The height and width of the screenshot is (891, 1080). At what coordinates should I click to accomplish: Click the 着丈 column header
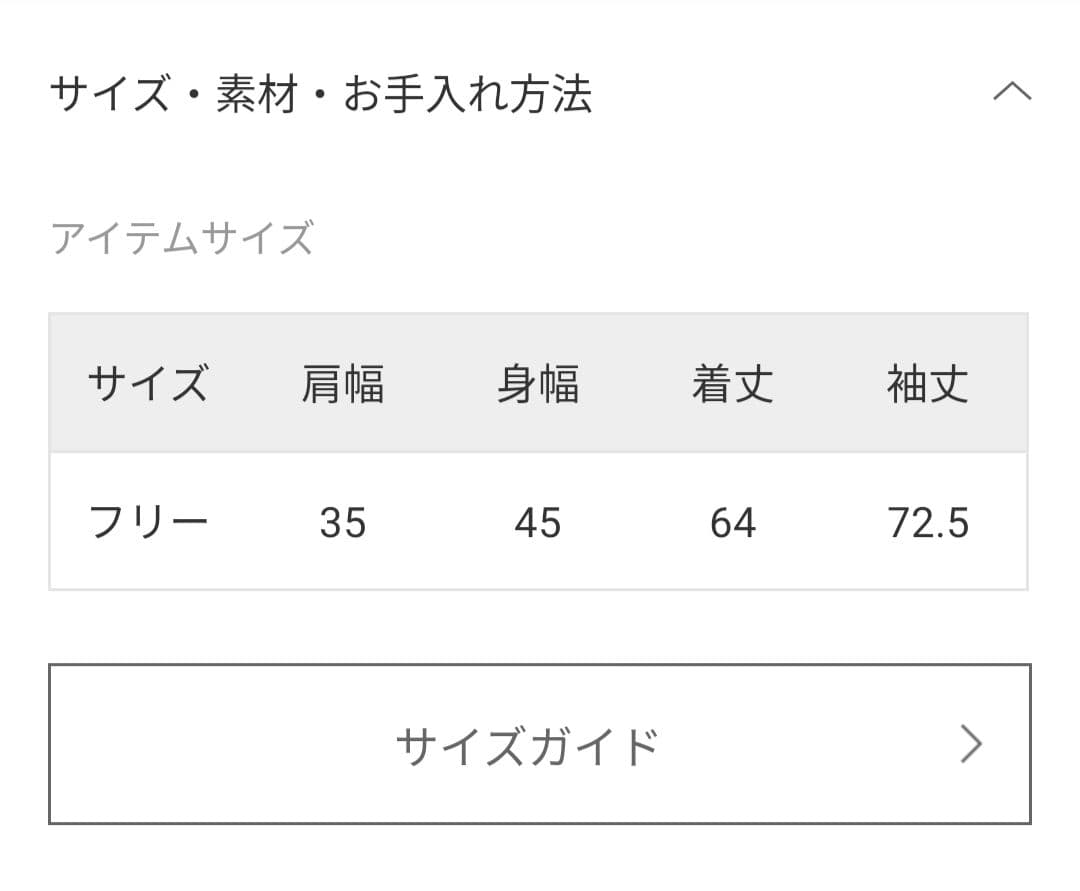coord(733,383)
